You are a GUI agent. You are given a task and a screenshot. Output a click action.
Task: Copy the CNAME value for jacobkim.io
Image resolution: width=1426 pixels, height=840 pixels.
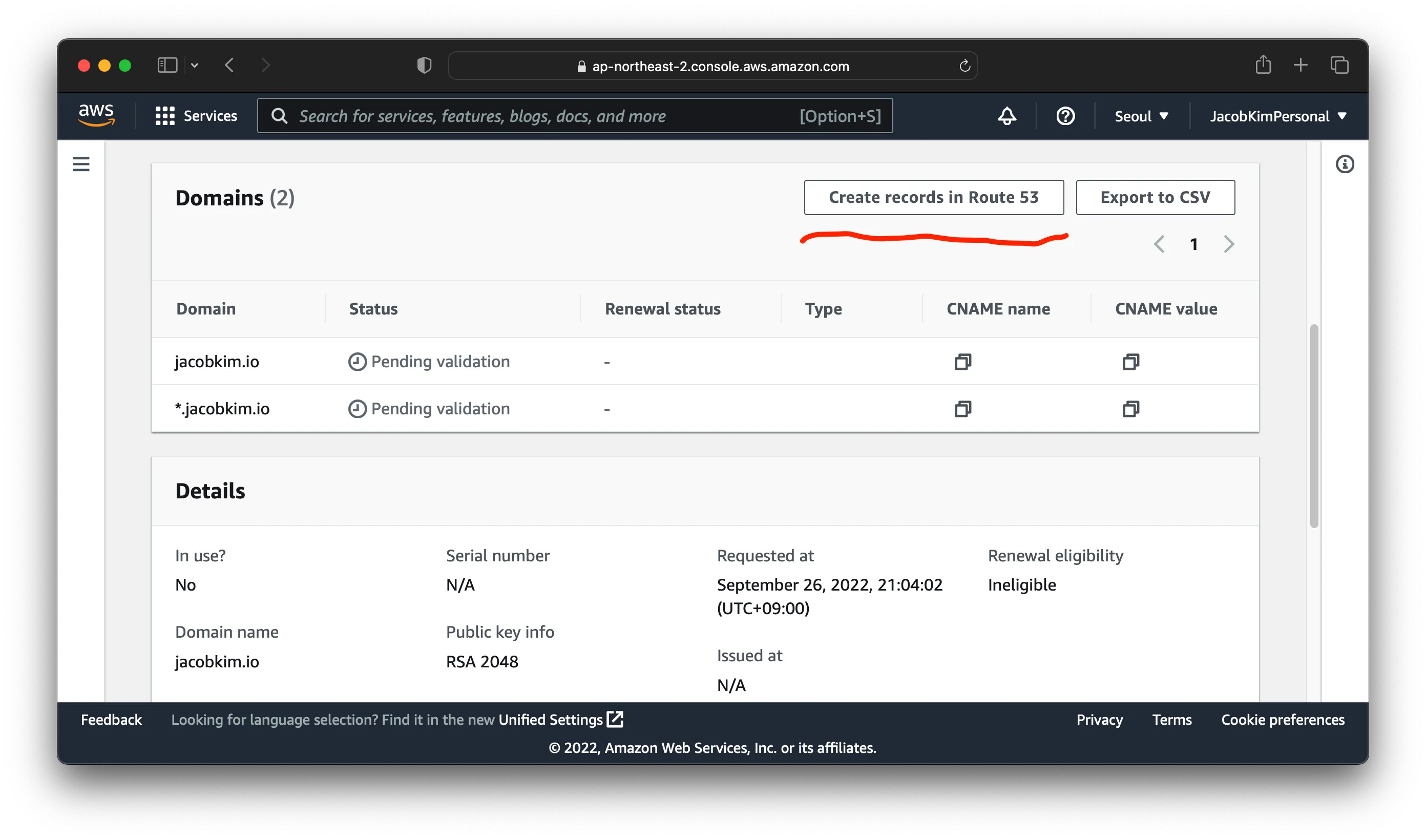1130,362
